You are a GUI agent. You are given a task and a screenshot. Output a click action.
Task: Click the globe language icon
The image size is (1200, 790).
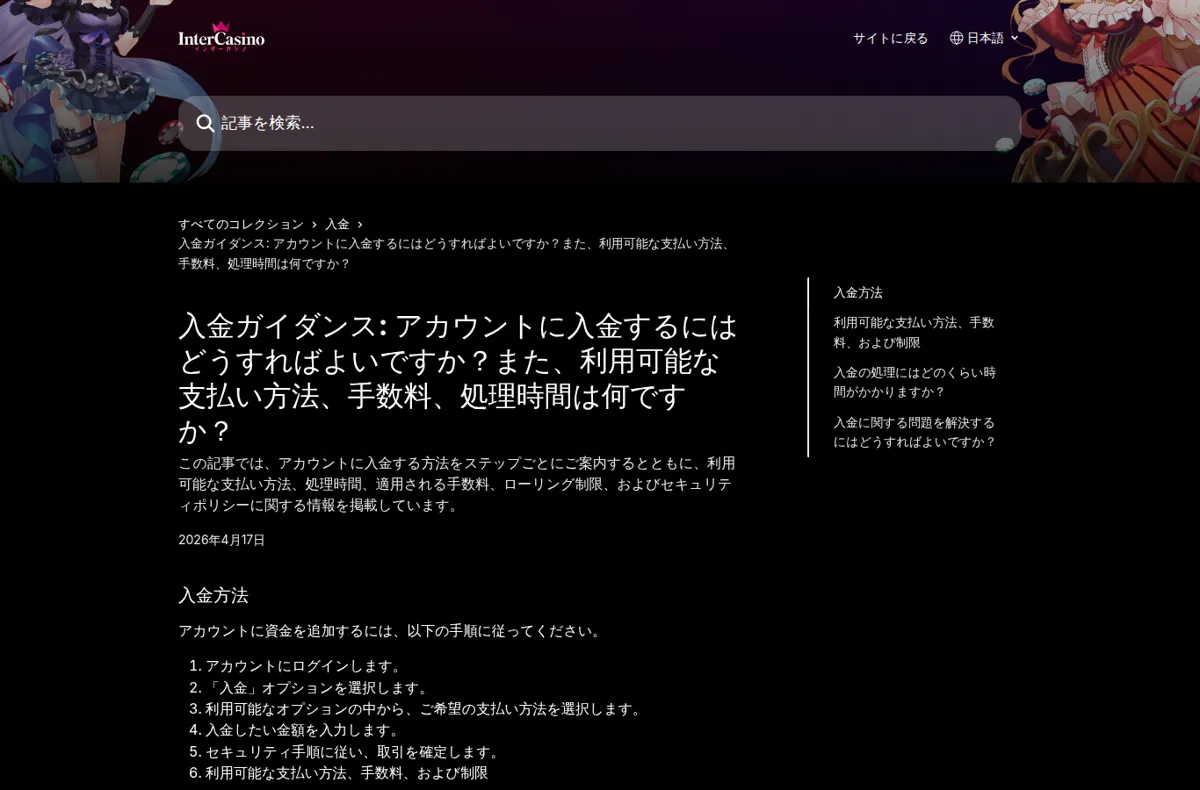[956, 38]
